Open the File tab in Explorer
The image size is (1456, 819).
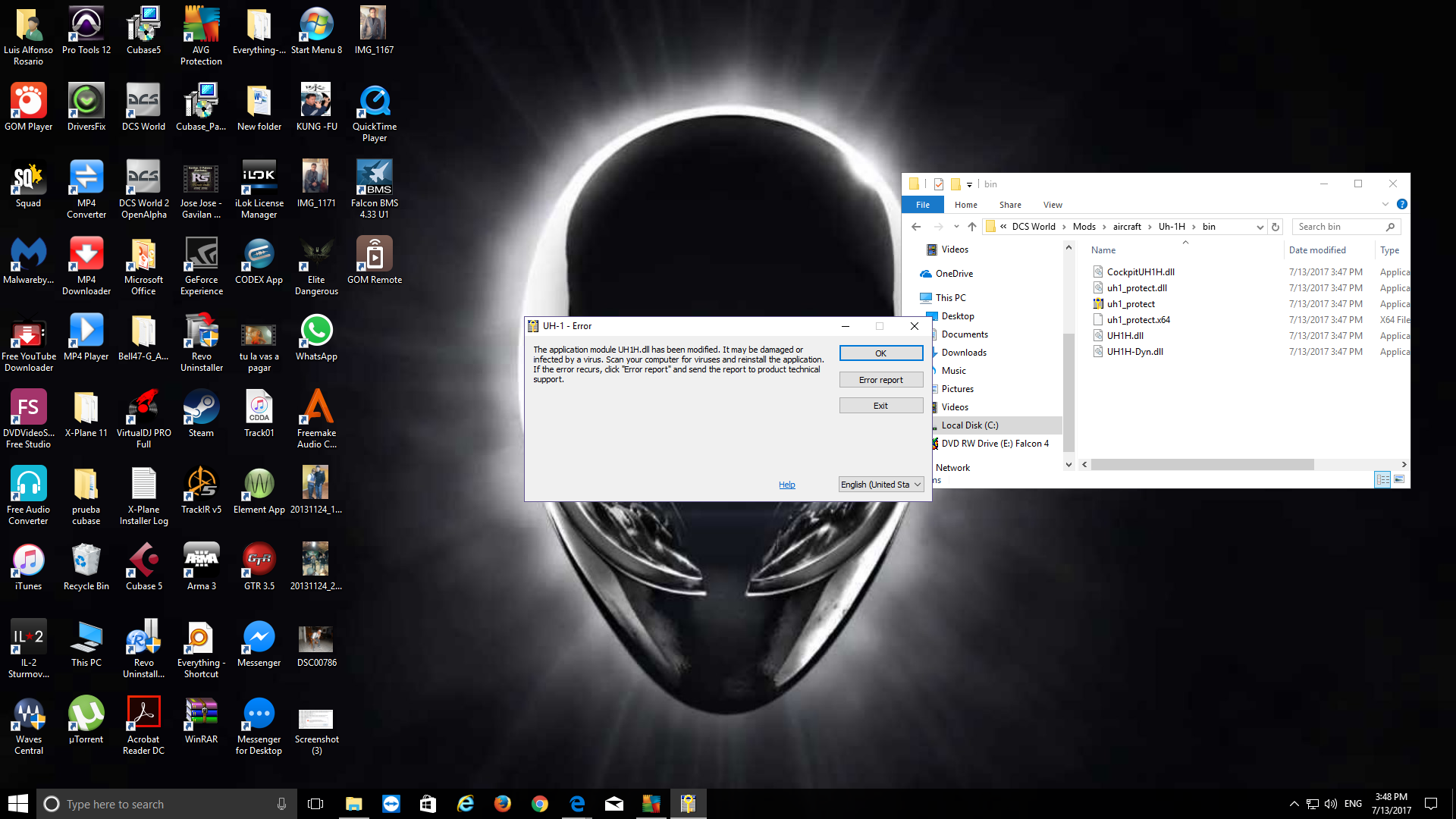[922, 205]
